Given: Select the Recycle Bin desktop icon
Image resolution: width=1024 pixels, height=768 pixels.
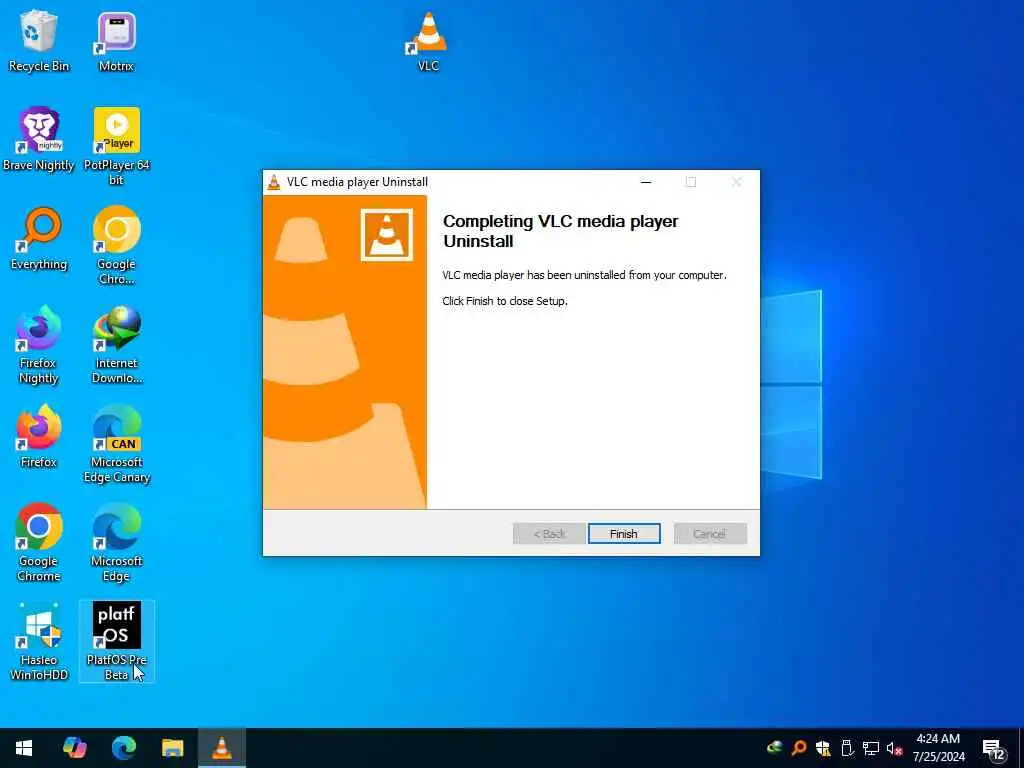Looking at the screenshot, I should (x=39, y=40).
